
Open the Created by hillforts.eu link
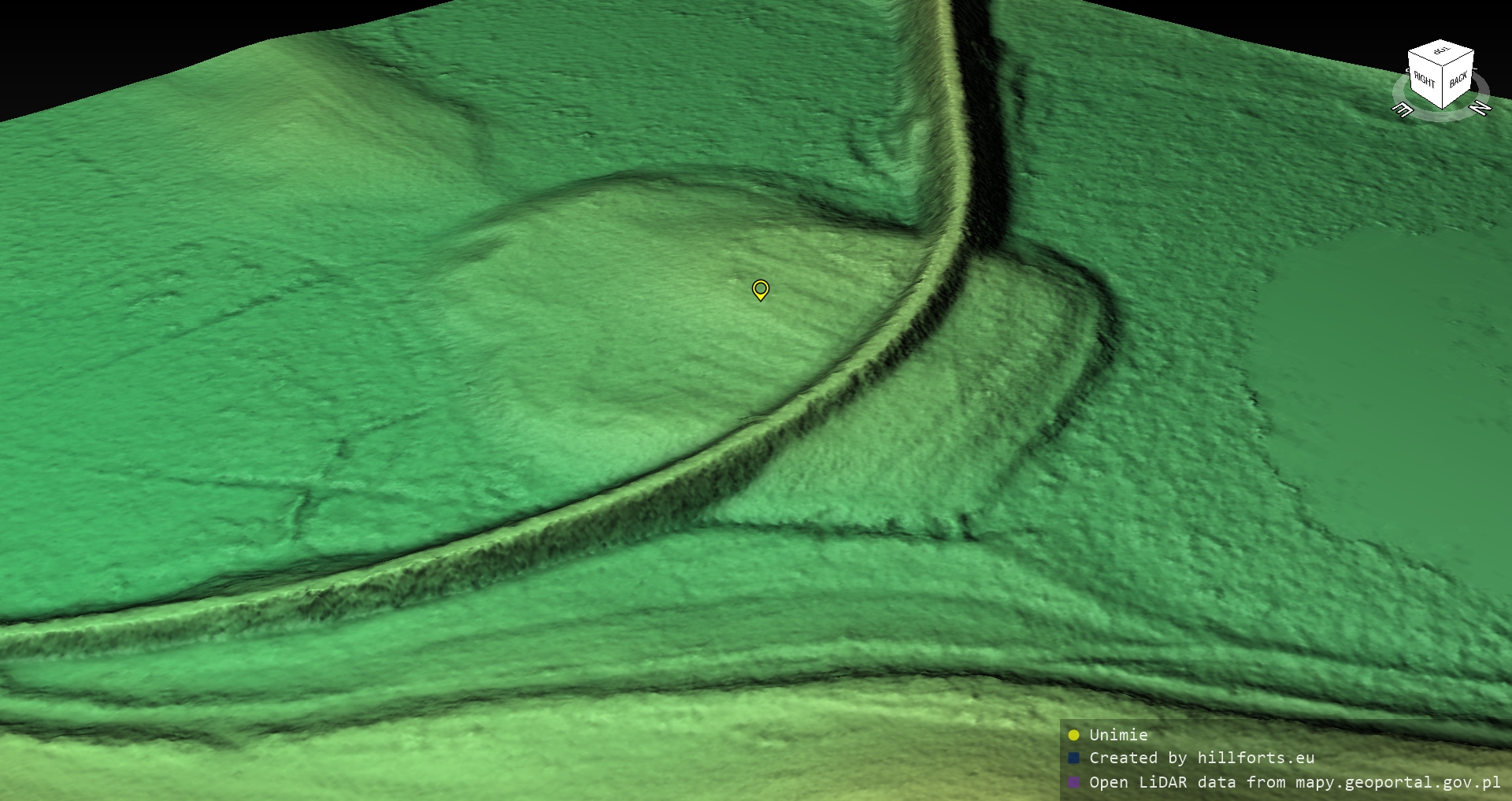click(x=1201, y=758)
